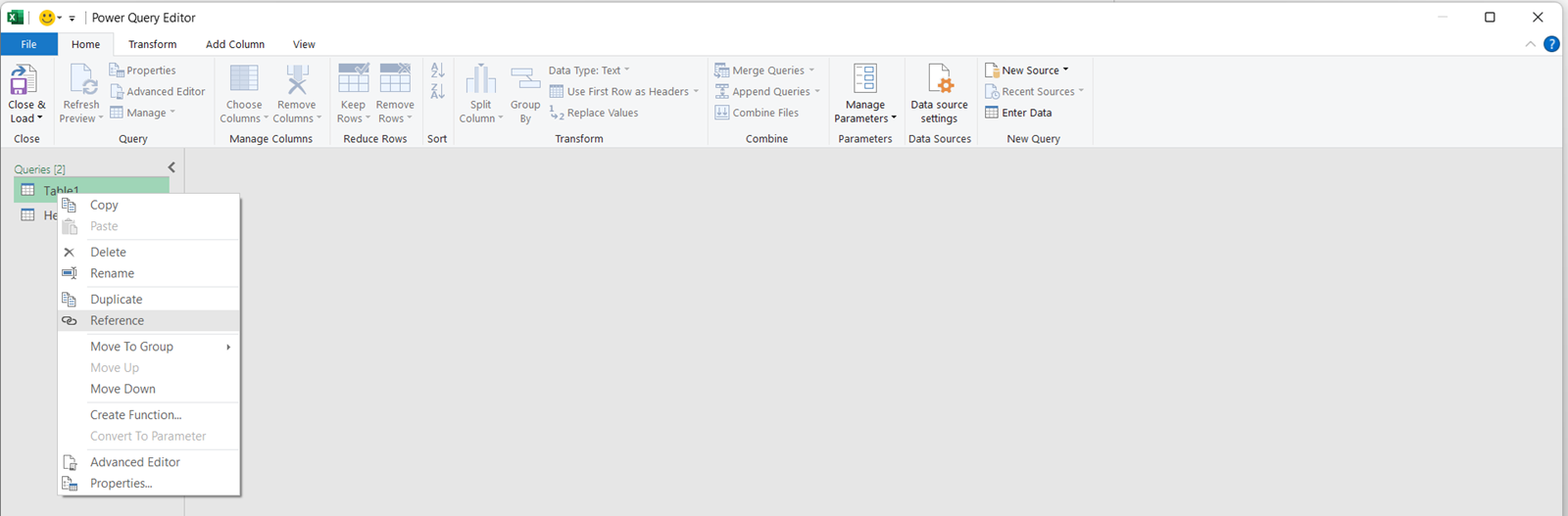This screenshot has width=1568, height=516.
Task: Open the Data Type: Text dropdown
Action: (589, 70)
